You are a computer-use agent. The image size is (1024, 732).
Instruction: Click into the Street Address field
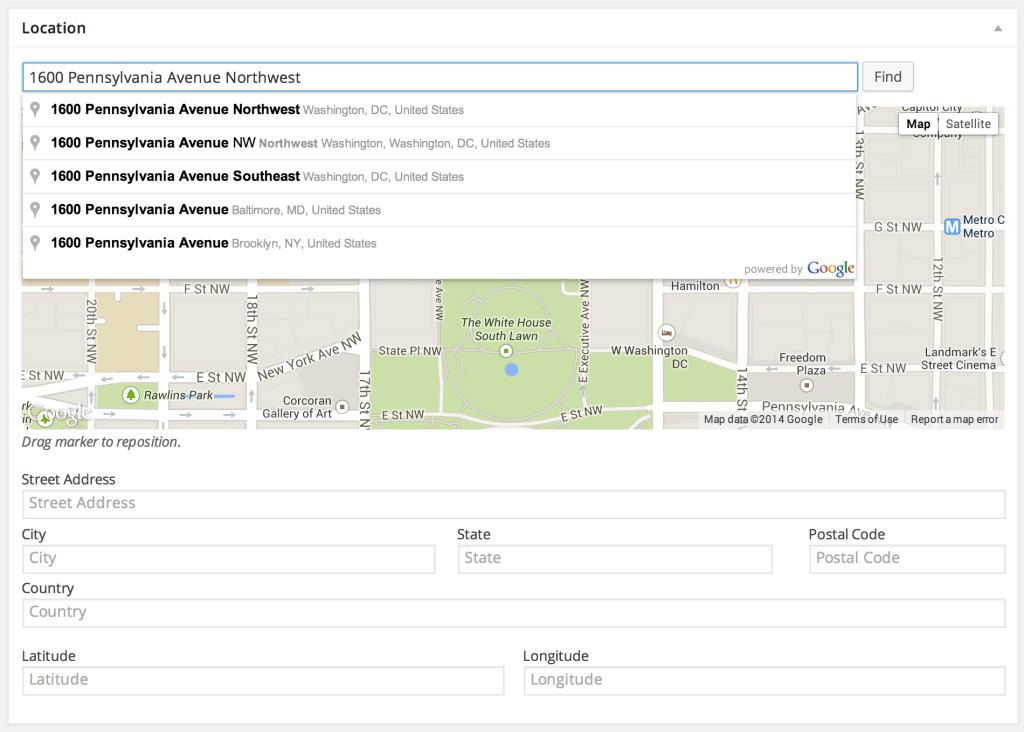click(x=513, y=504)
